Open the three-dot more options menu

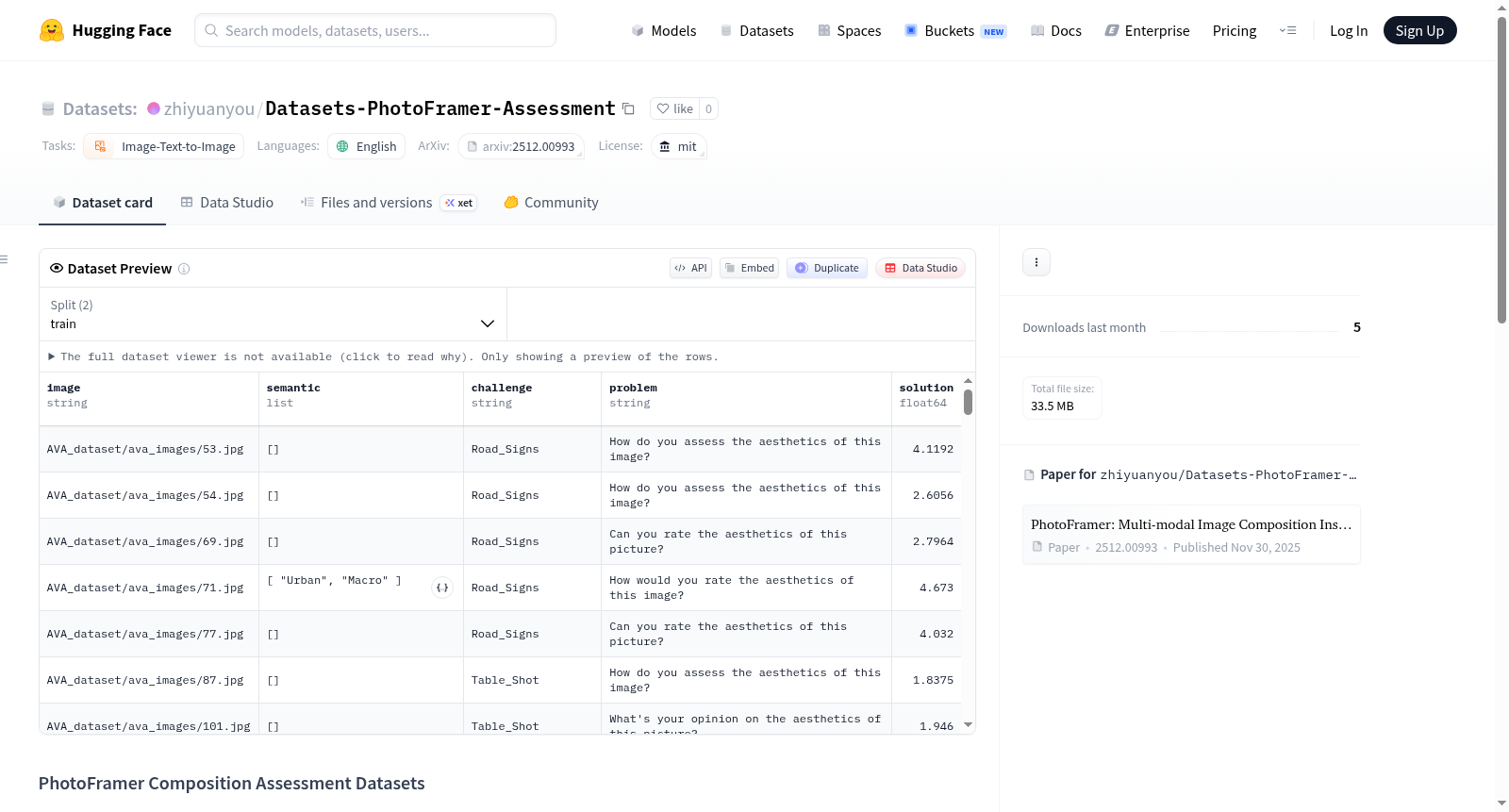[x=1036, y=262]
